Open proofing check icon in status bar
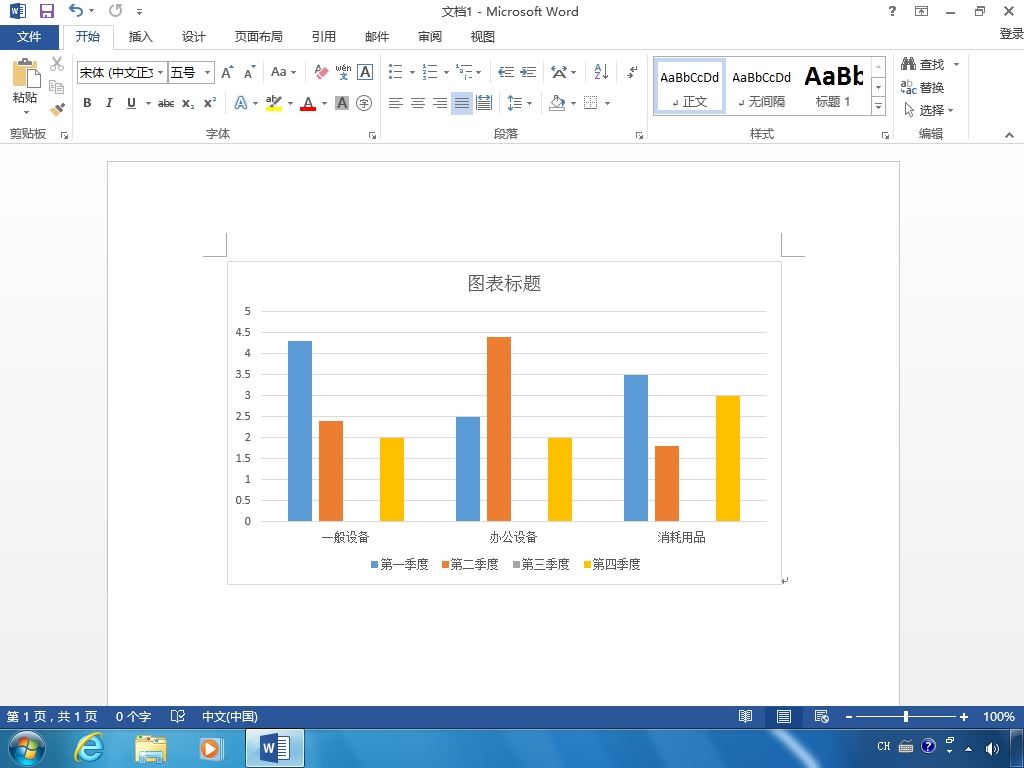The width and height of the screenshot is (1024, 768). click(178, 716)
